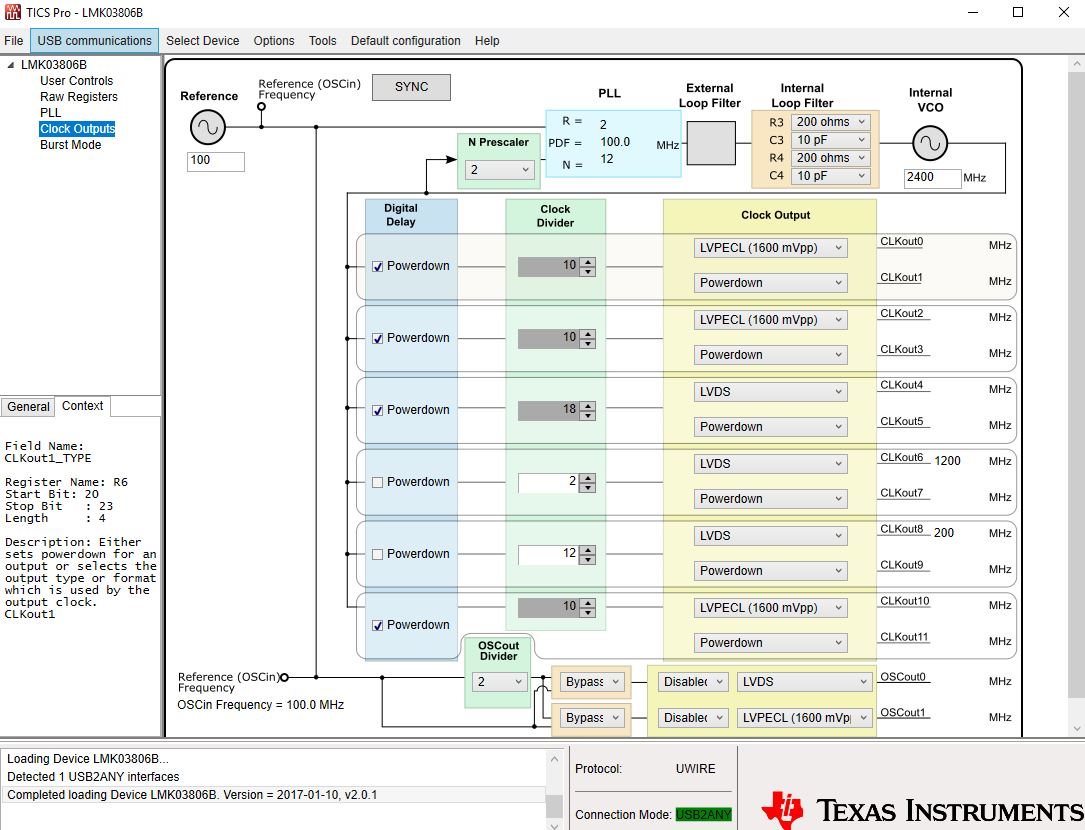Image resolution: width=1085 pixels, height=830 pixels.
Task: Click the USB2ANY connection mode indicator
Action: [703, 815]
